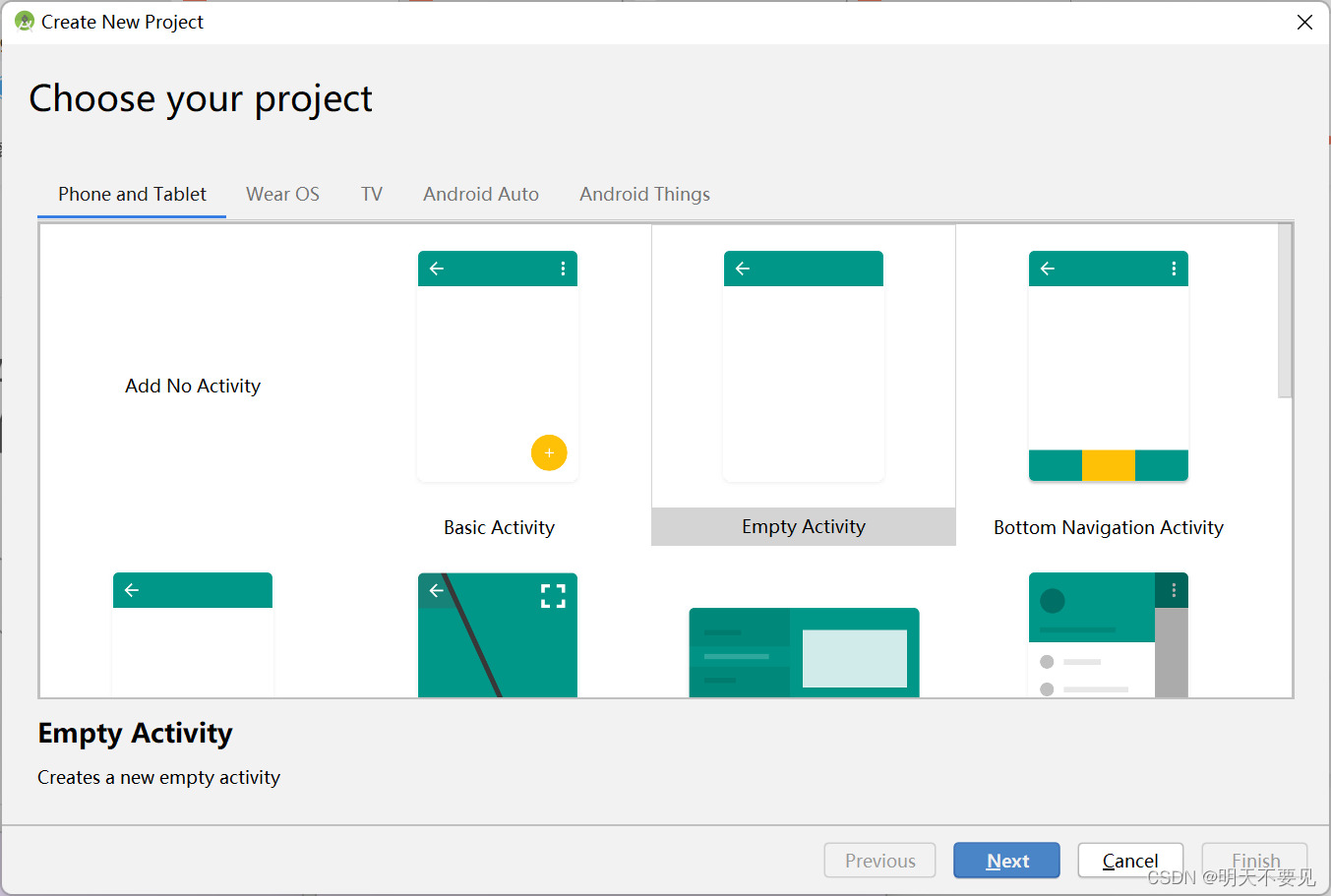Open the Wear OS tab
The image size is (1331, 896).
[x=282, y=194]
